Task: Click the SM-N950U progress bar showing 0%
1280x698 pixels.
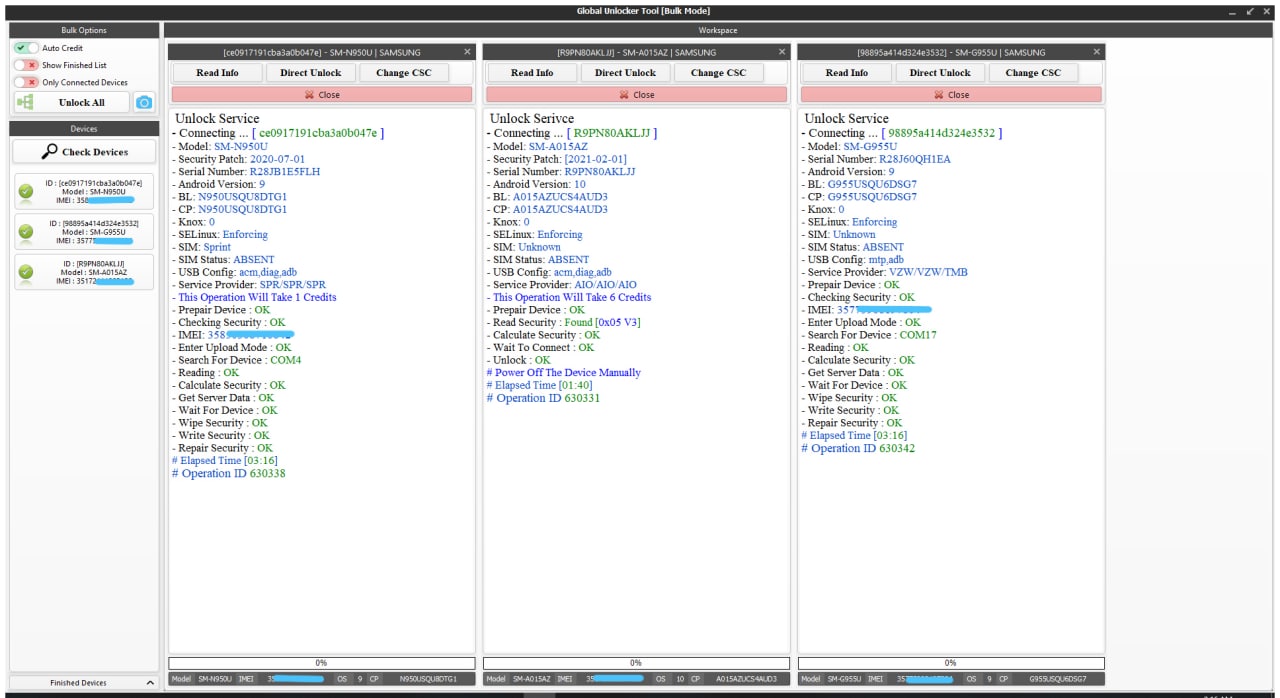Action: pyautogui.click(x=321, y=663)
